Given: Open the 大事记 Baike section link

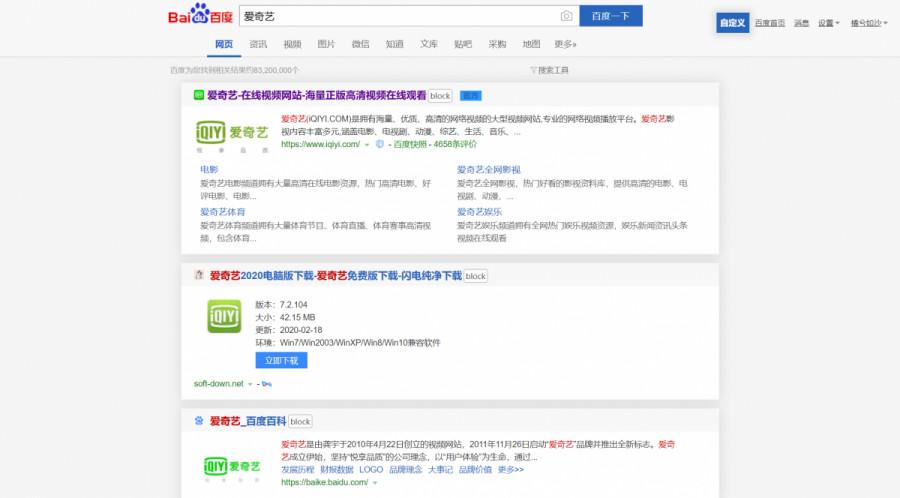Looking at the screenshot, I should point(440,469).
